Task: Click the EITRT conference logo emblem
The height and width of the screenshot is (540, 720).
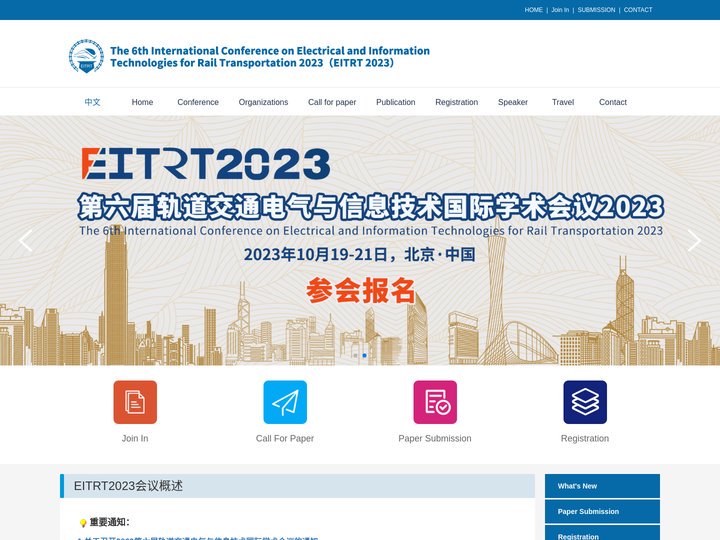Action: (86, 56)
